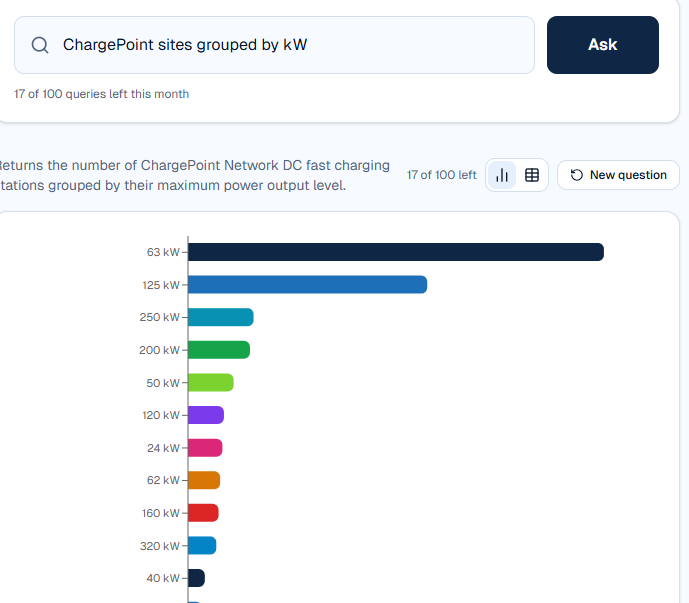Screen dimensions: 689x603
Task: Click the '250 kW' axis label
Action: [x=160, y=317]
